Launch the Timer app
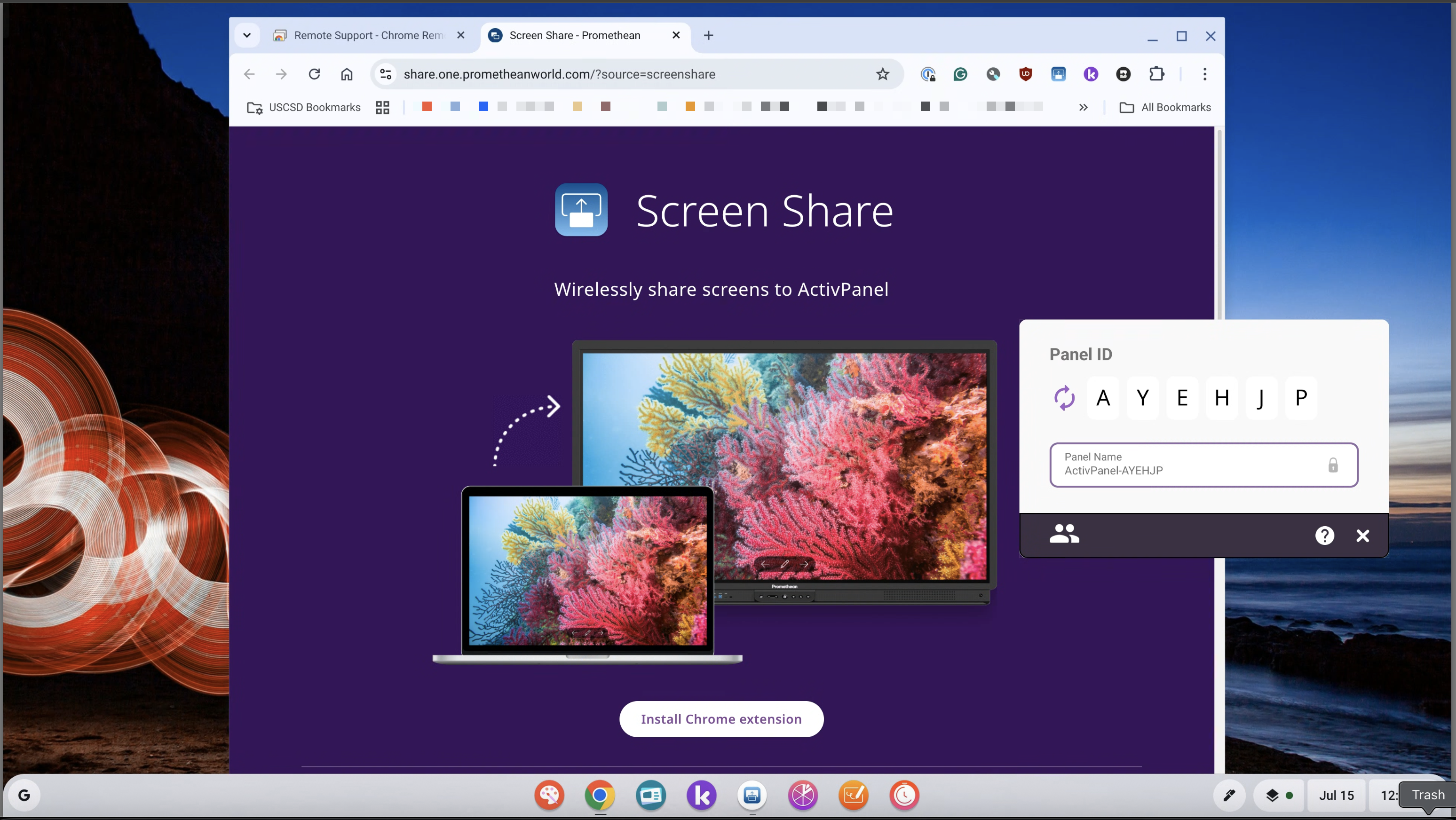 [904, 795]
